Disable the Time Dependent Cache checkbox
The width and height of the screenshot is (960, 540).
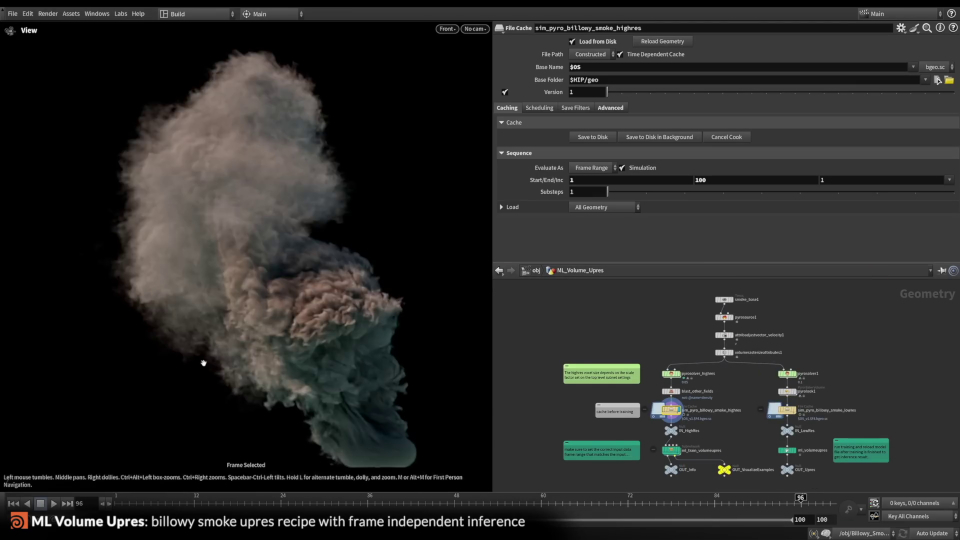620,54
